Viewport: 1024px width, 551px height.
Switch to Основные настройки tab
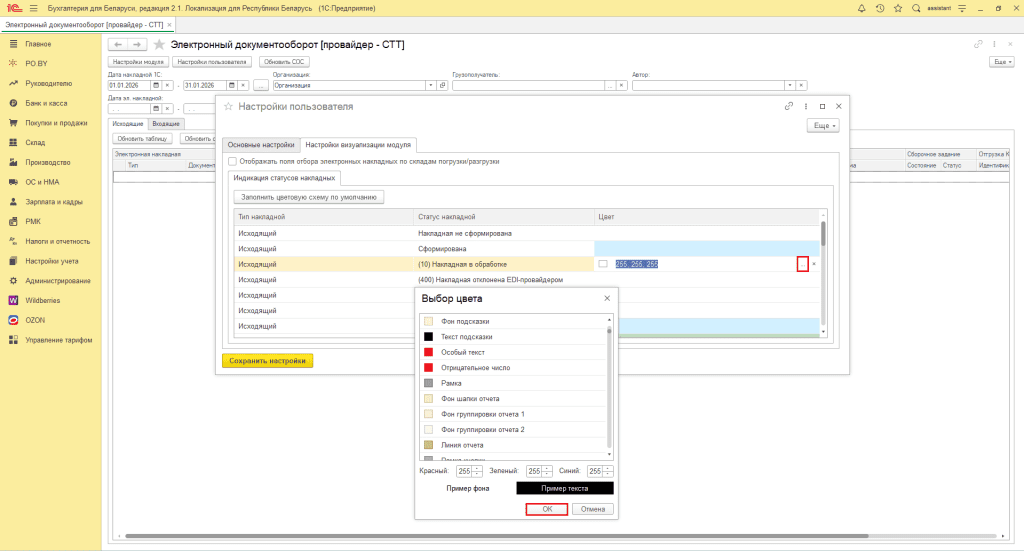point(261,145)
